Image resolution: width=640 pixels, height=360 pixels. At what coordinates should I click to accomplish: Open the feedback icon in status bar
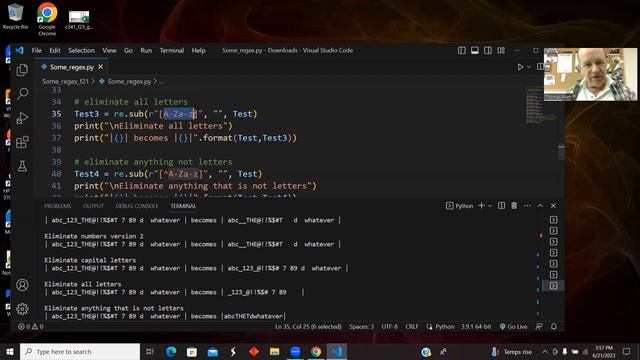tap(539, 327)
